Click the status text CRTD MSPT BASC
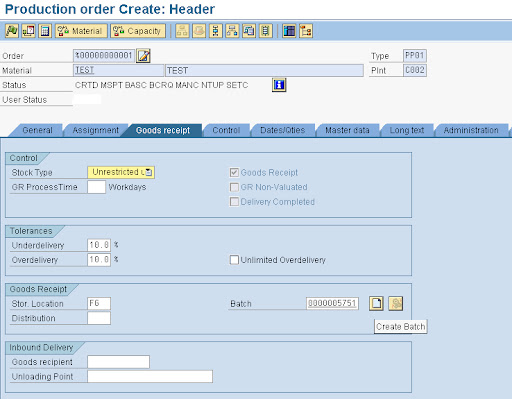Screen dimensions: 512x399 (110, 85)
